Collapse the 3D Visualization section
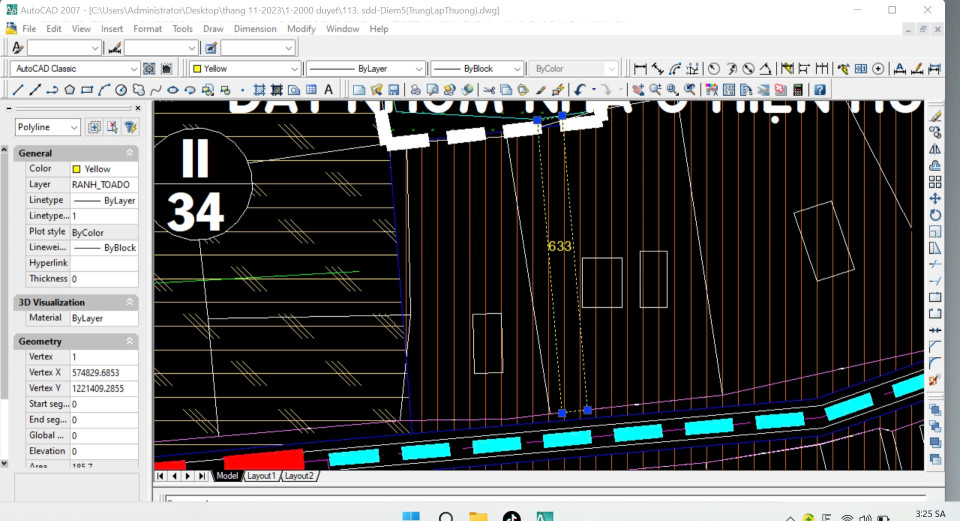 130,302
